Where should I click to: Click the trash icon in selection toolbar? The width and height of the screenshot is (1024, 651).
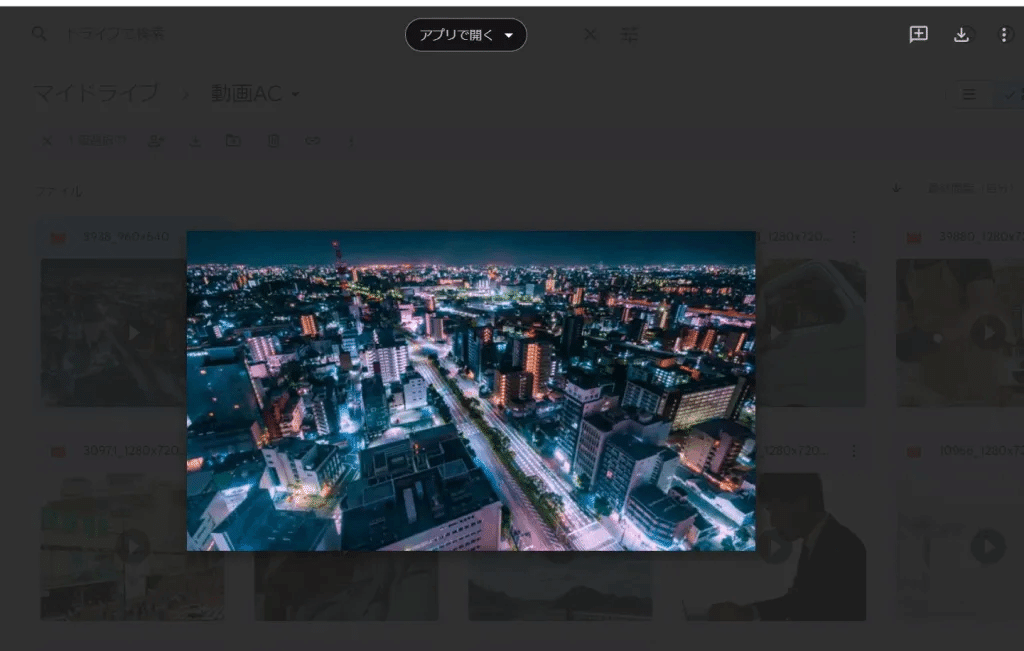[274, 140]
